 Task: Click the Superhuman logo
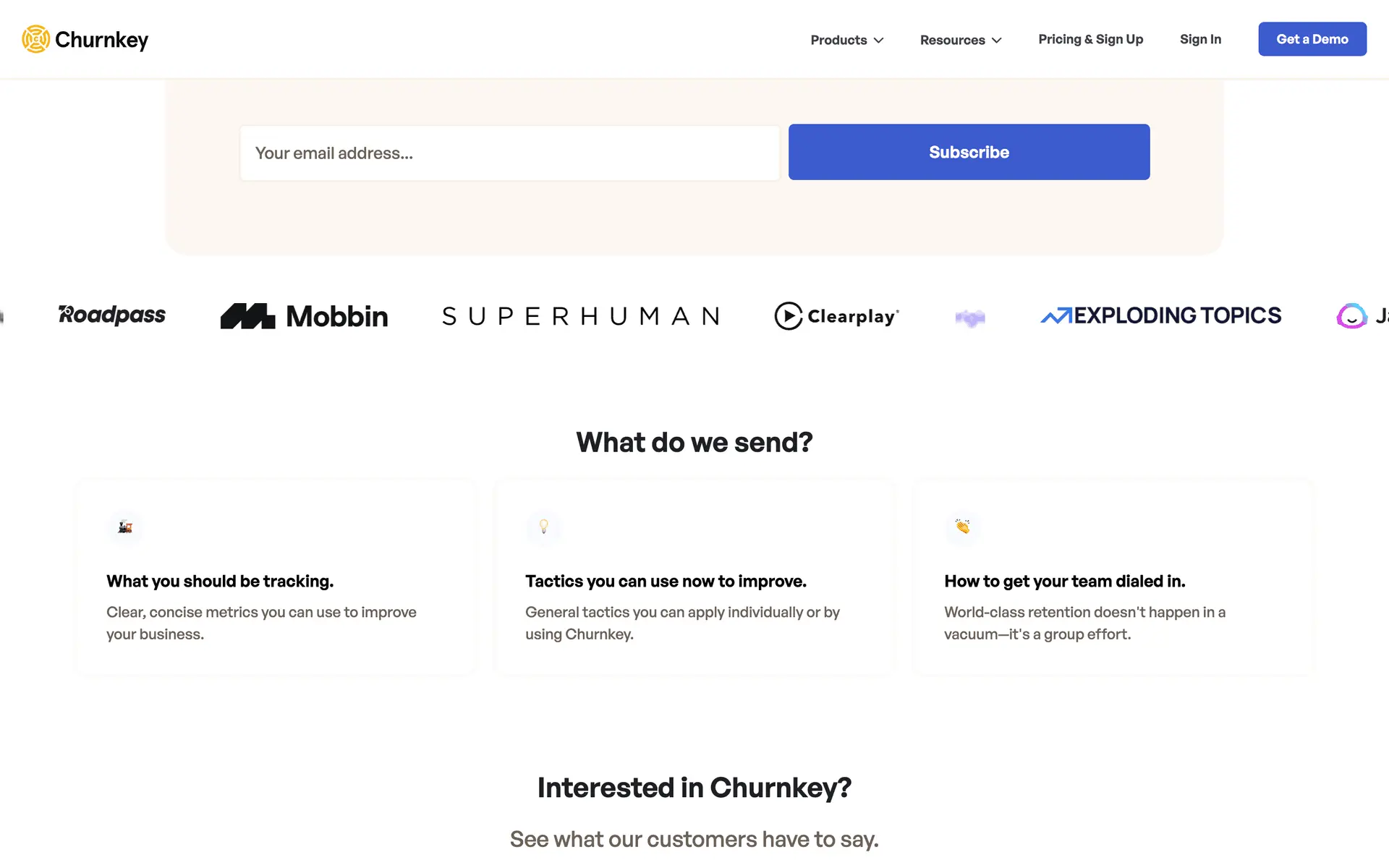[x=581, y=316]
